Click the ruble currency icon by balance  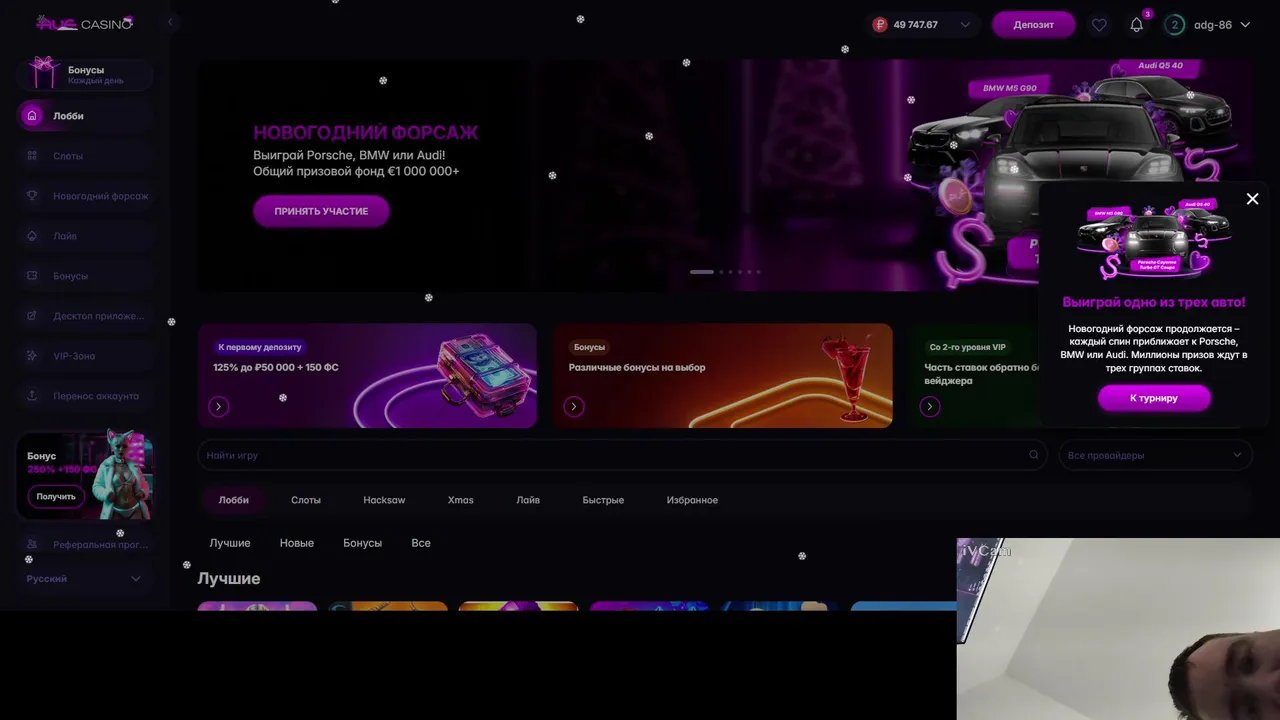[880, 25]
